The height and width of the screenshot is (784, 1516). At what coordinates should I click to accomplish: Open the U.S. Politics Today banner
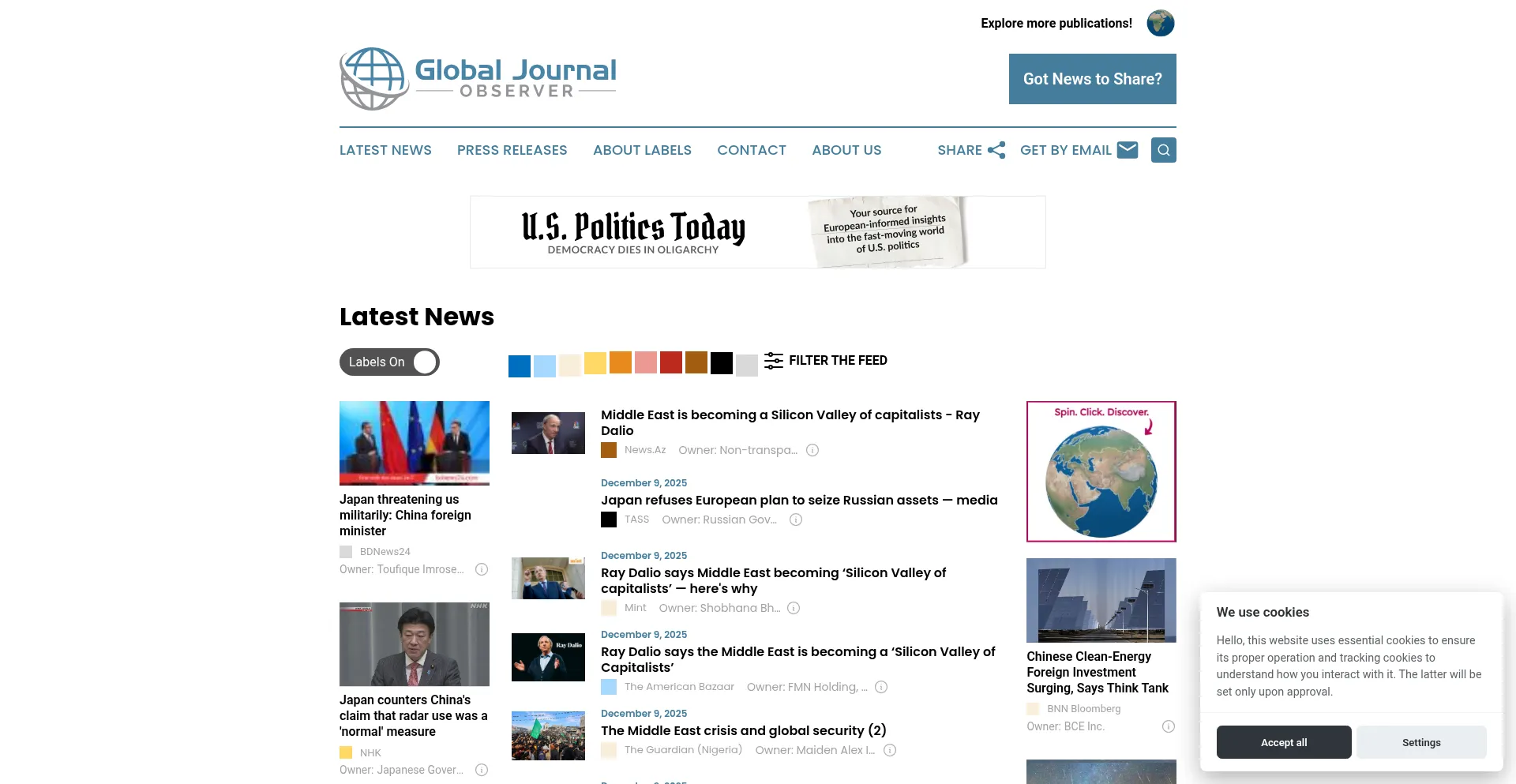(x=758, y=232)
